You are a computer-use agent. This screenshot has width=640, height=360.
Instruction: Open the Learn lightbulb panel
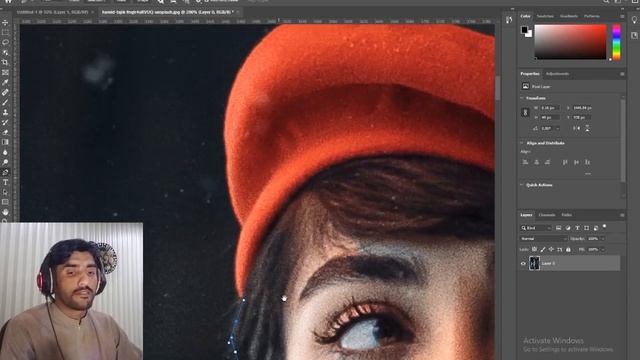[634, 20]
